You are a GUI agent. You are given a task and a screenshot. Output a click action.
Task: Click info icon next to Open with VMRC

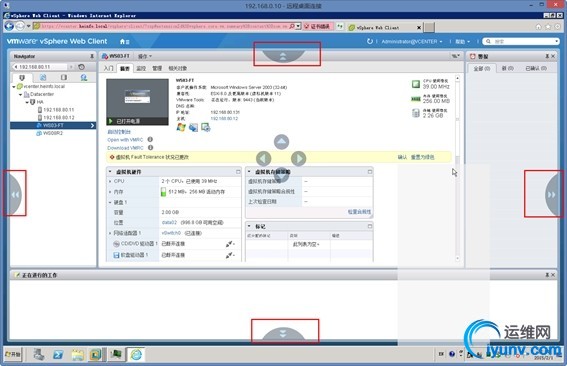[150, 139]
